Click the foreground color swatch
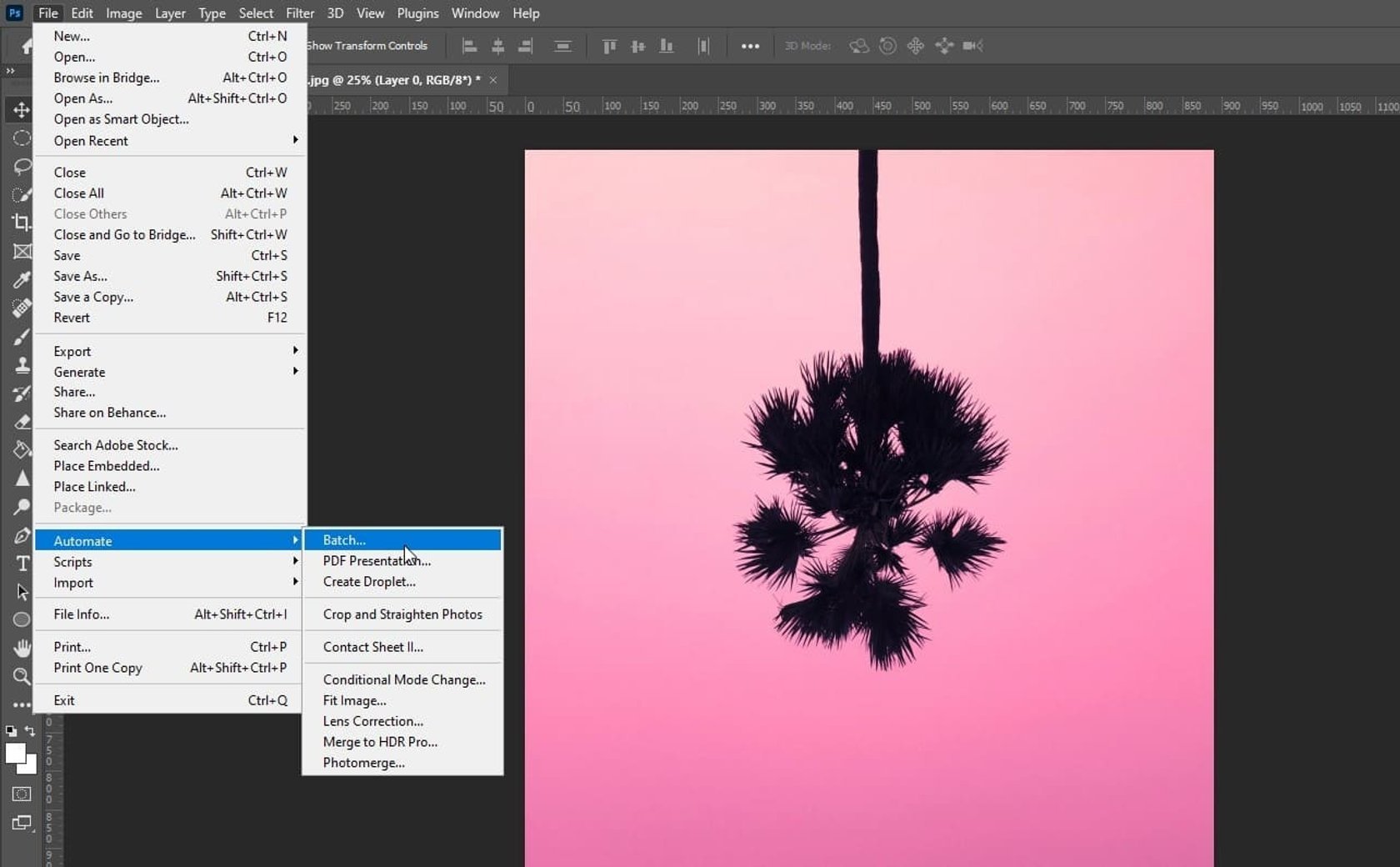The width and height of the screenshot is (1400, 867). (15, 753)
